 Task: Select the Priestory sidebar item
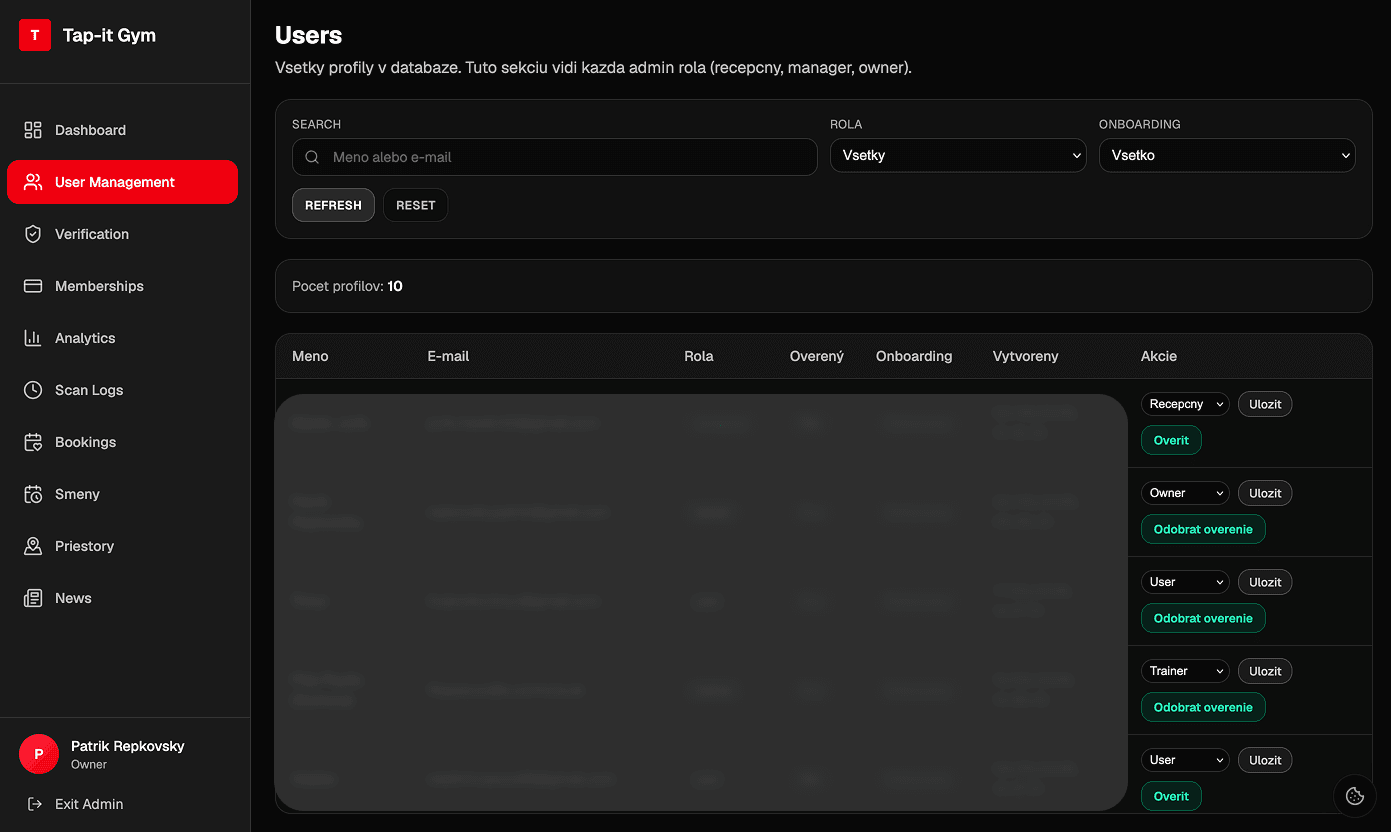pyautogui.click(x=122, y=546)
